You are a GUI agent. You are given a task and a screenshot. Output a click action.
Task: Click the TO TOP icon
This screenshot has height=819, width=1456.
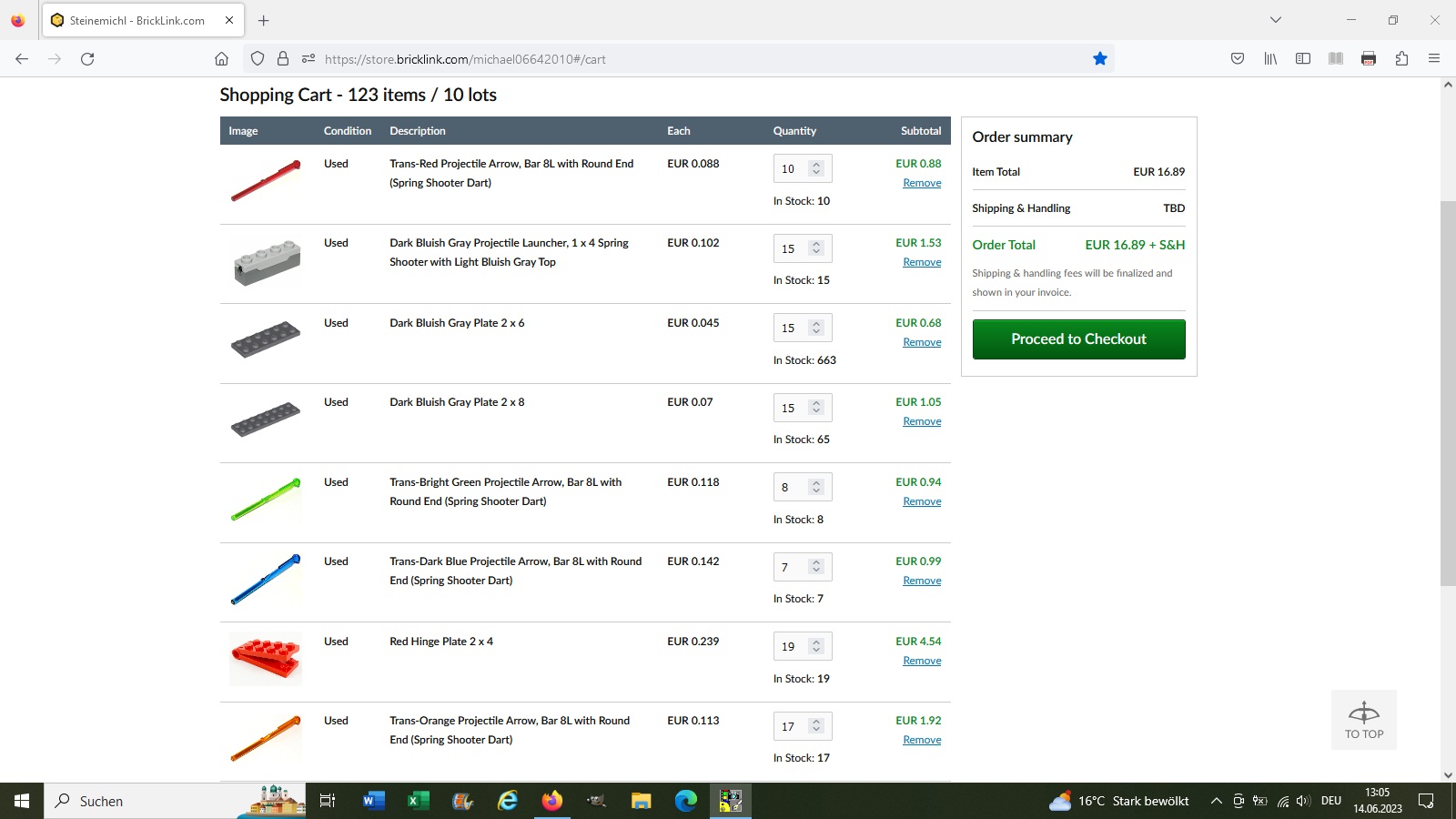click(x=1364, y=720)
